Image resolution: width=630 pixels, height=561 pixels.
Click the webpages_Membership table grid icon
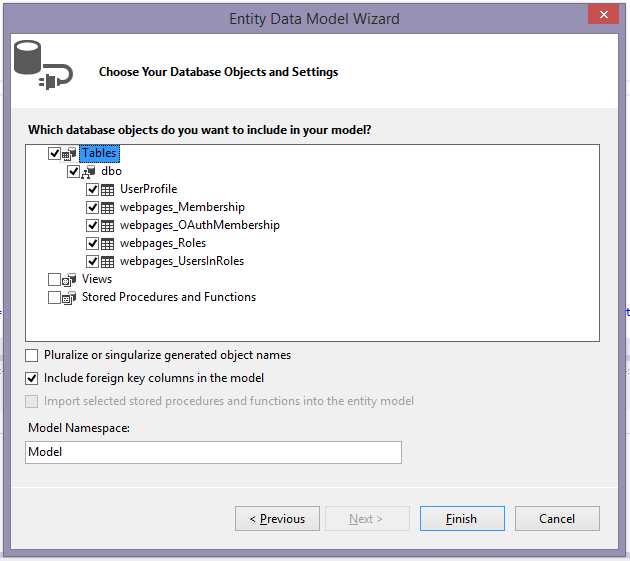pyautogui.click(x=107, y=208)
